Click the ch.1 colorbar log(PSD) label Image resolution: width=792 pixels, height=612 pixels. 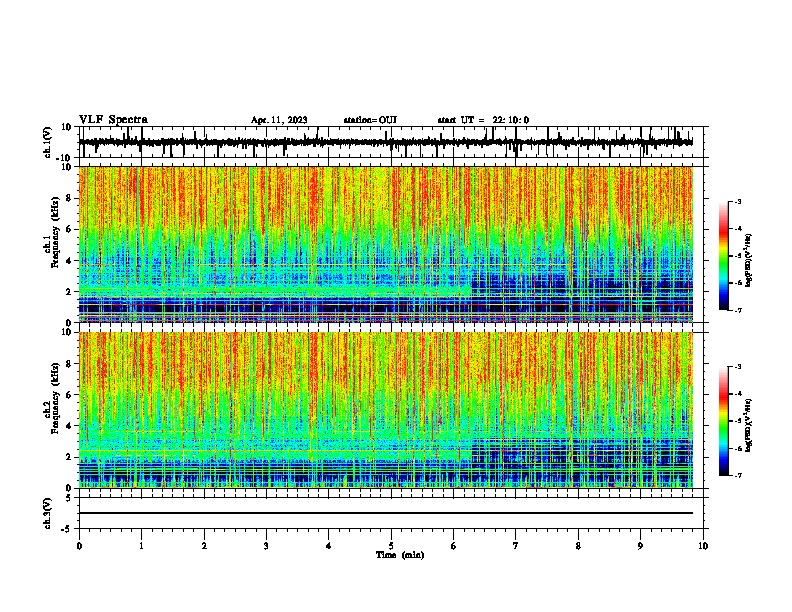click(749, 261)
